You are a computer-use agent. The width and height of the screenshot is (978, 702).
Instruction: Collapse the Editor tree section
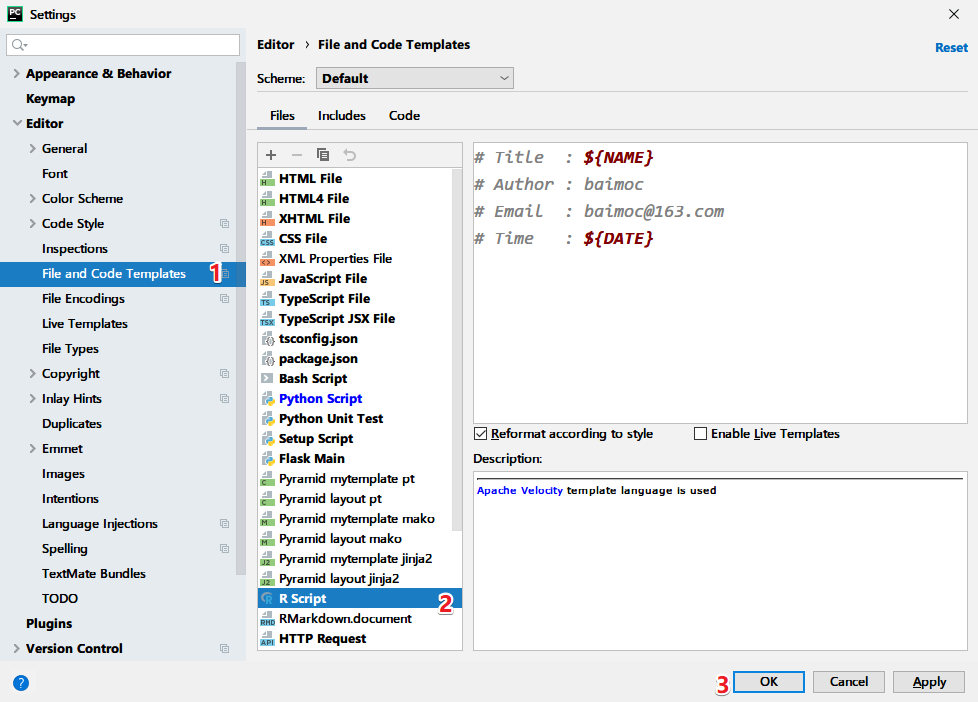[17, 124]
